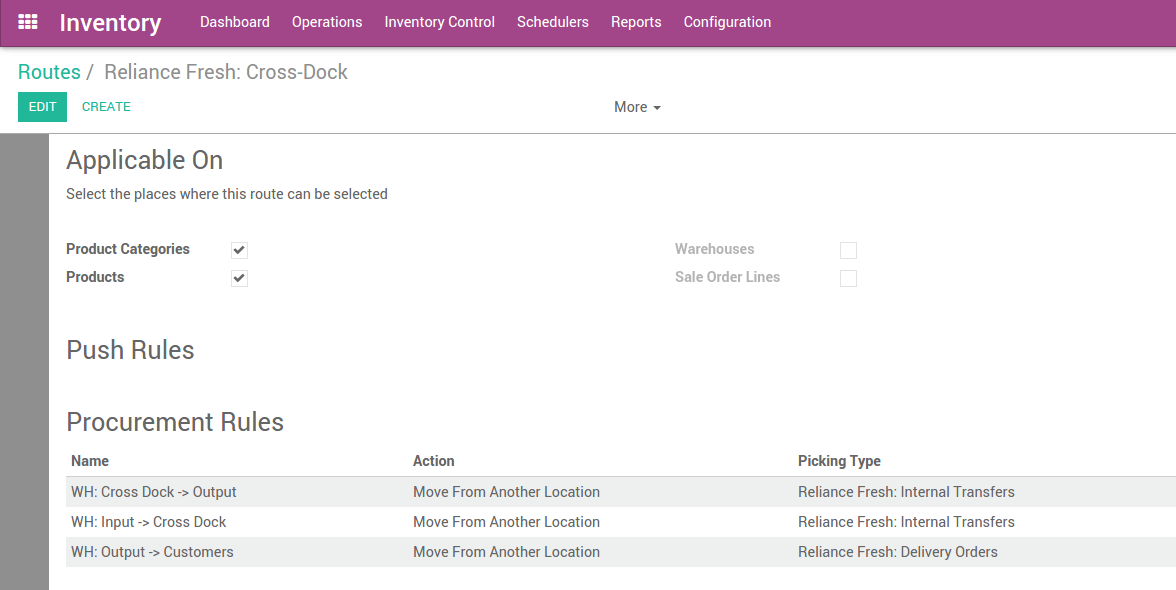
Task: Open the More dropdown
Action: tap(636, 107)
